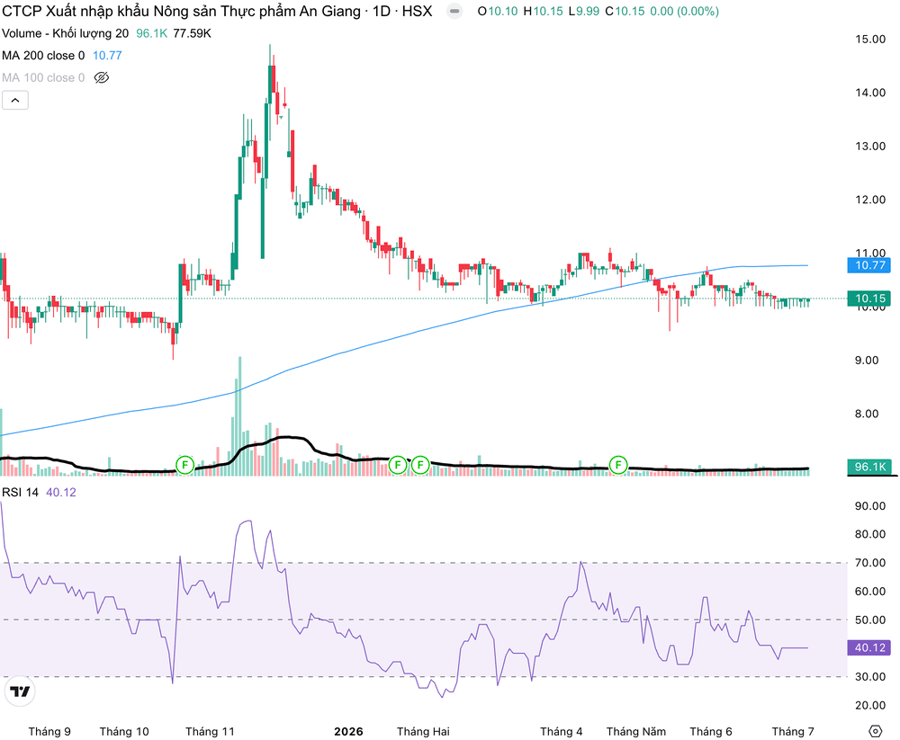
Task: Select the 40.12 RSI legend value
Action: 61,492
